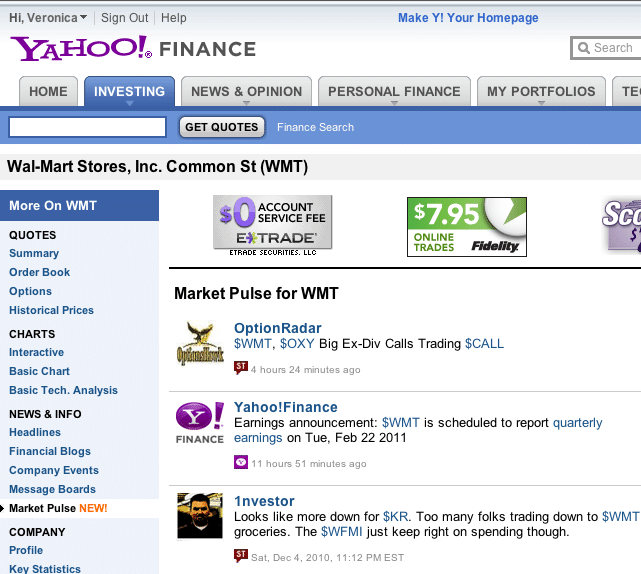Expand the Investing tab dropdown menu
This screenshot has height=574, width=641.
click(x=129, y=103)
